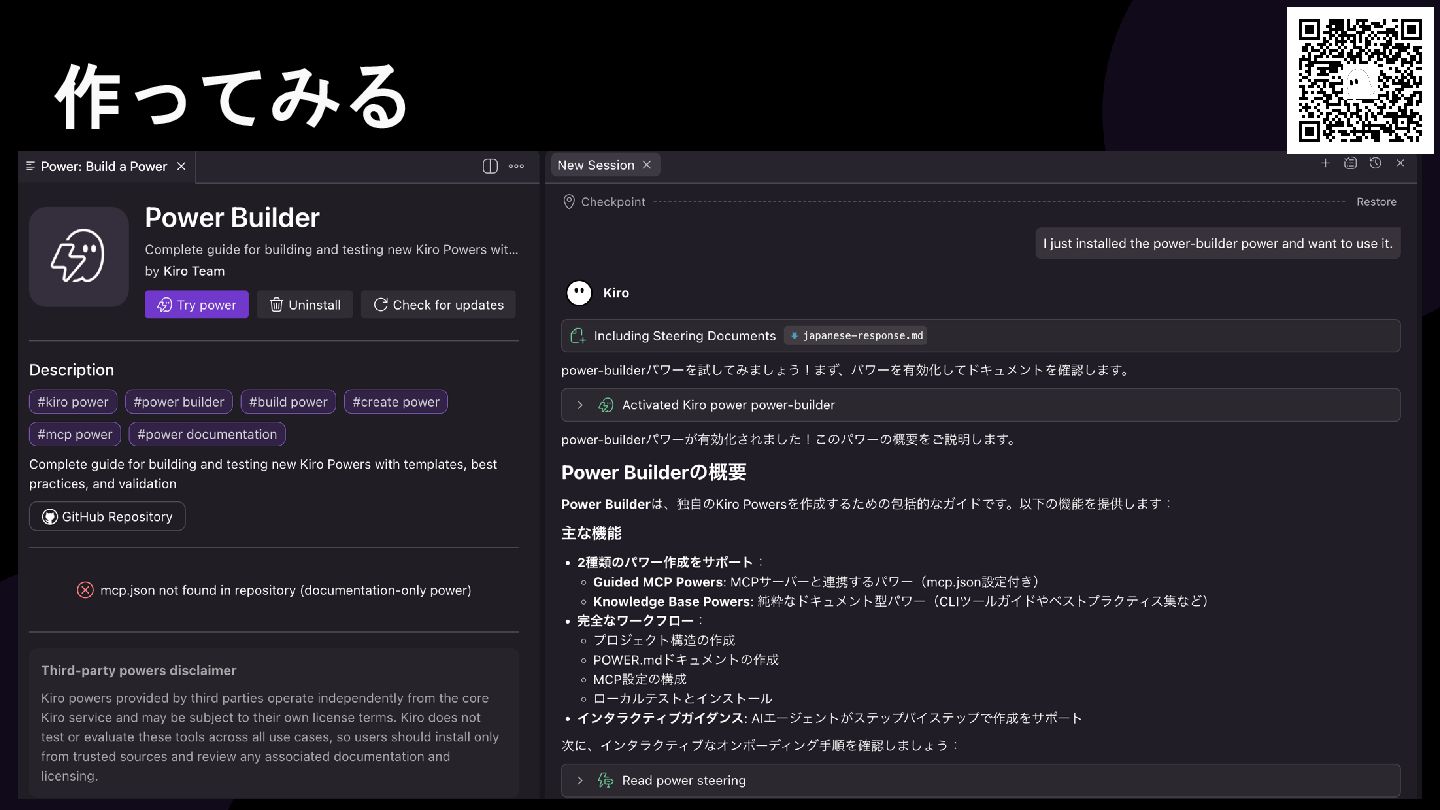Click the Power Builderの概要 heading
The height and width of the screenshot is (810, 1440).
click(x=654, y=472)
